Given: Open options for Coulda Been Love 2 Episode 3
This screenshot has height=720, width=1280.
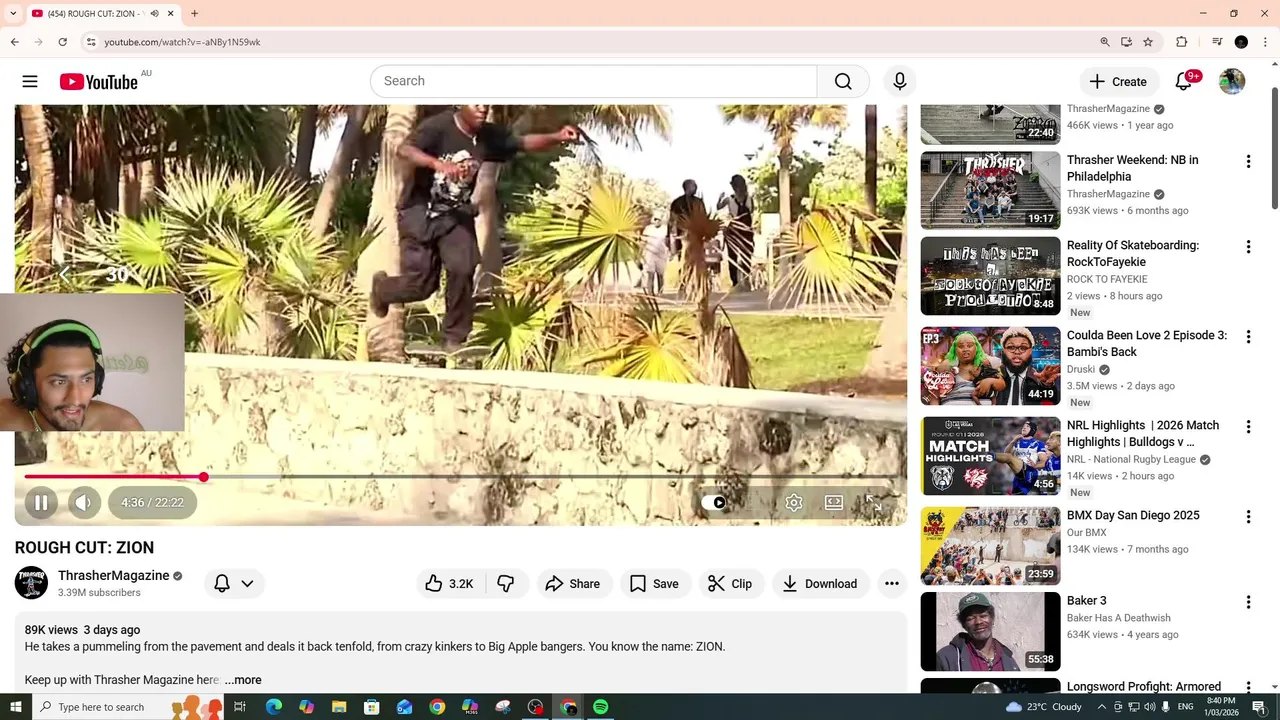Looking at the screenshot, I should click(1248, 336).
